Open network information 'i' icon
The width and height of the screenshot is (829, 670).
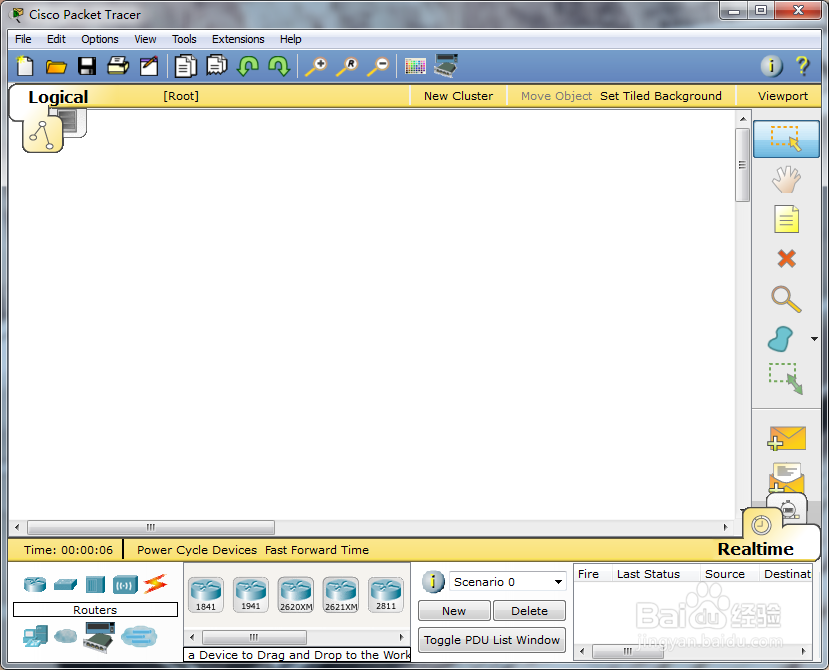coord(771,66)
